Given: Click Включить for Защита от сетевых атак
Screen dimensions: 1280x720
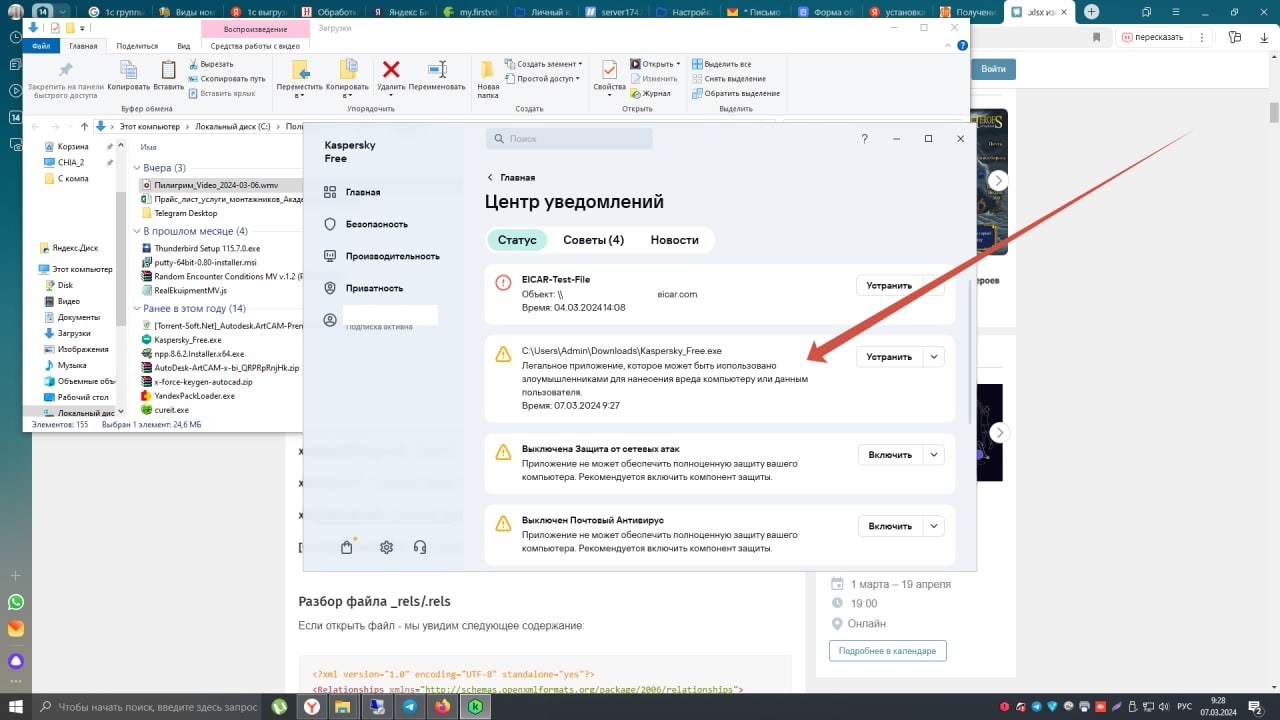Looking at the screenshot, I should click(x=890, y=455).
